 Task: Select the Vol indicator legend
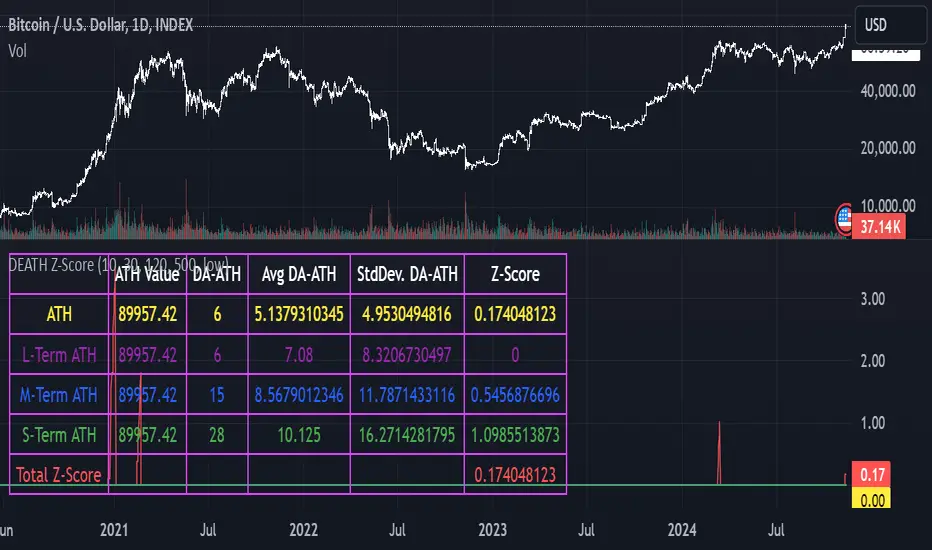[x=18, y=48]
